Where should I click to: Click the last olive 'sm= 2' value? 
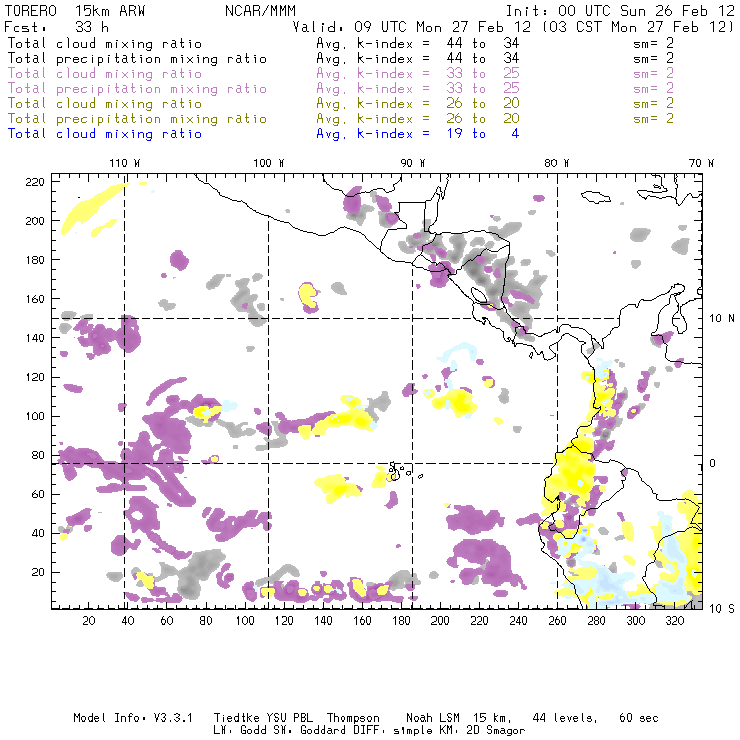point(653,119)
